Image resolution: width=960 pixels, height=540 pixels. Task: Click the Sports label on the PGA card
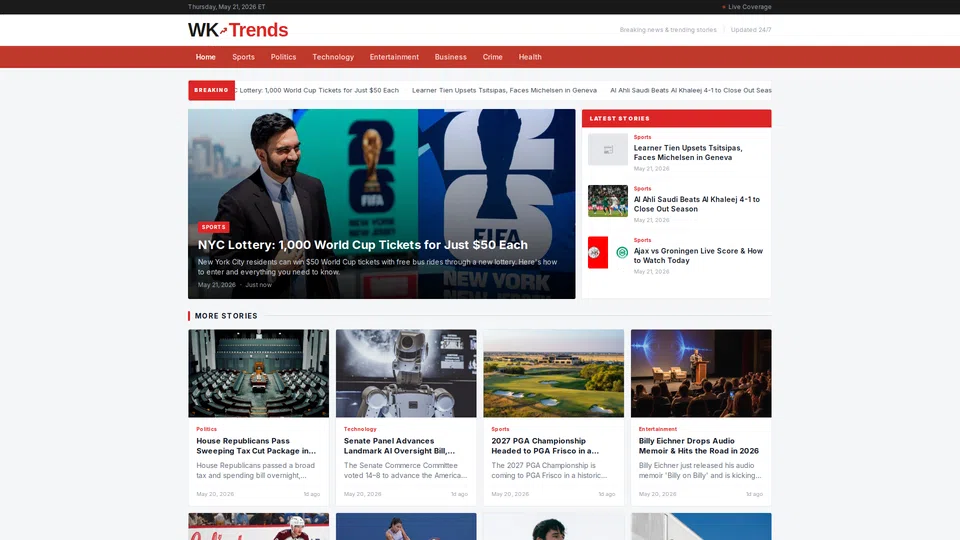tap(500, 429)
